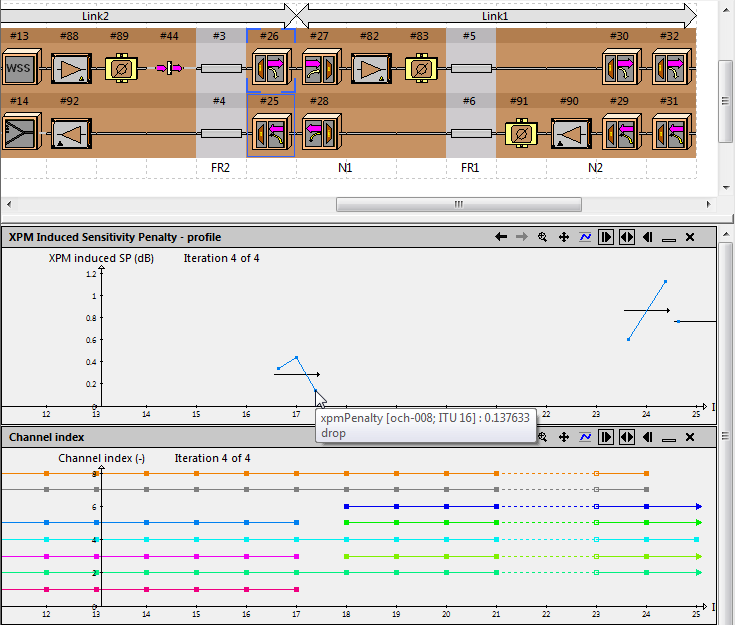The width and height of the screenshot is (735, 625).
Task: Close the XPM Induced Sensitivity Penalty panel
Action: tap(690, 237)
